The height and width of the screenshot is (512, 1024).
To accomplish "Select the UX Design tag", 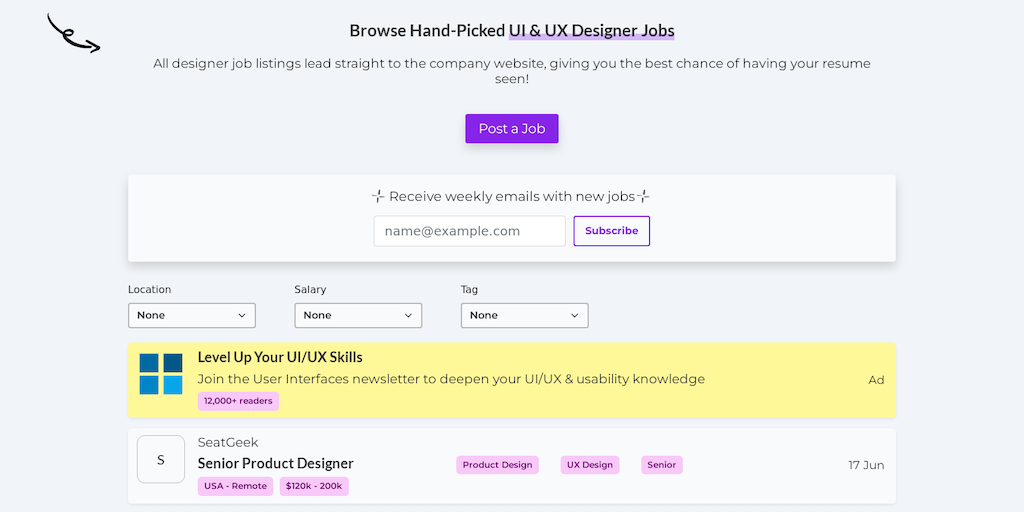I will click(590, 465).
